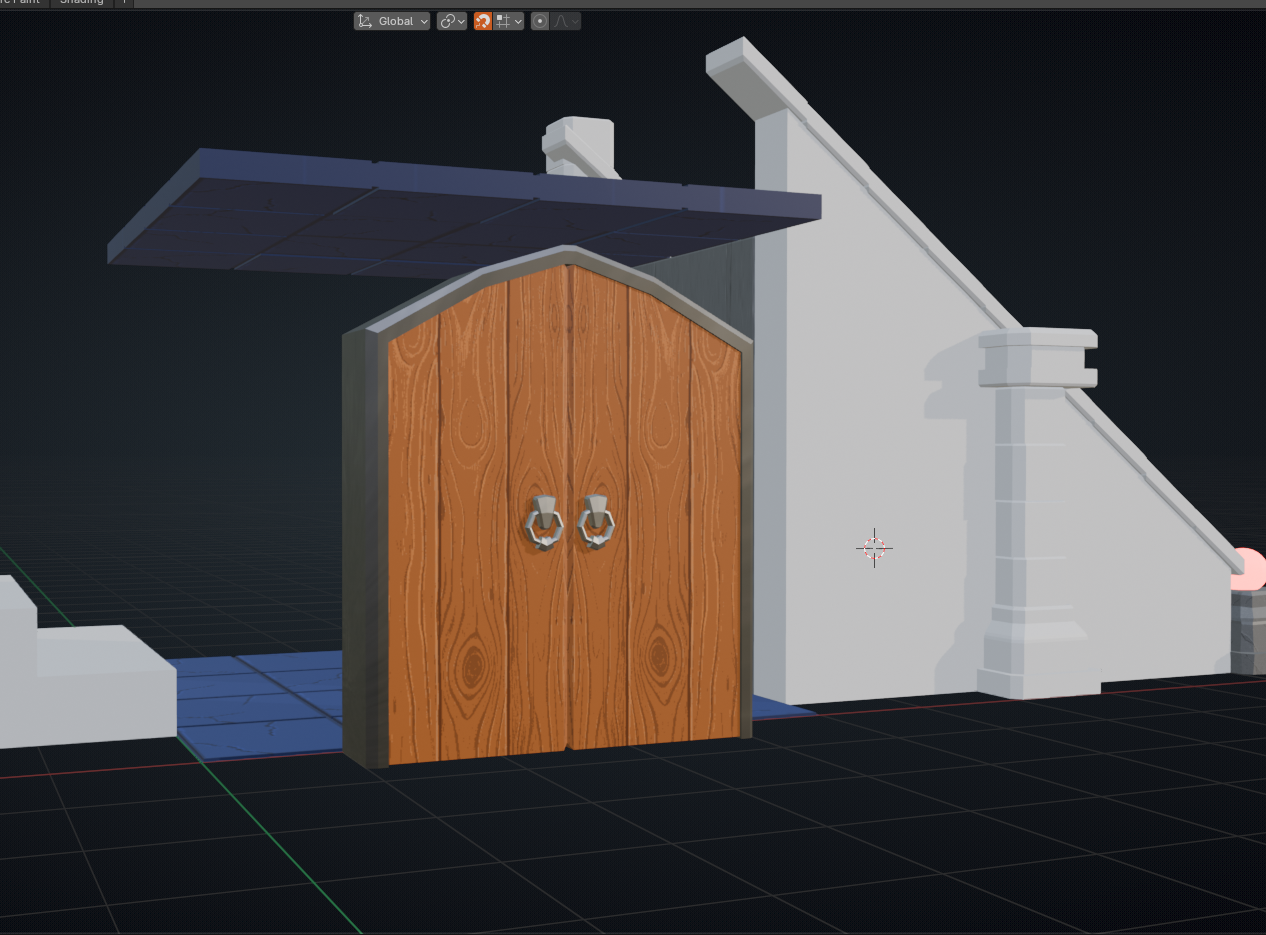1266x935 pixels.
Task: Open the snapping options dropdown
Action: 509,21
